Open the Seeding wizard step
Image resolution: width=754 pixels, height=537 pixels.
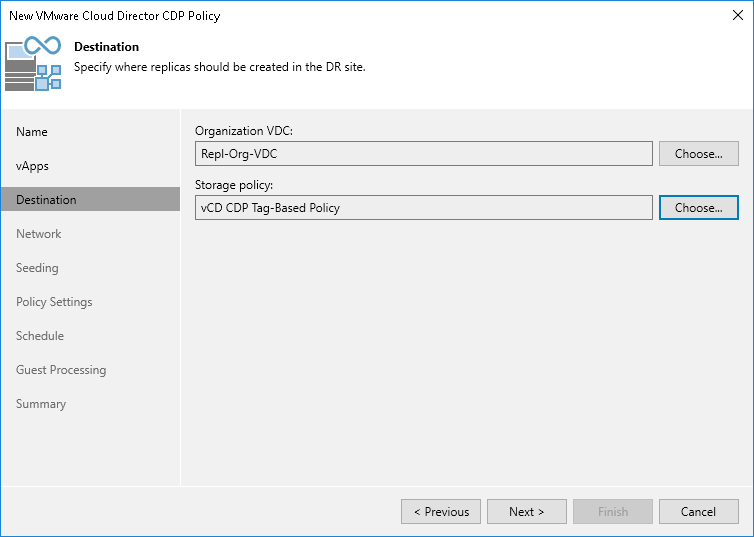click(x=37, y=268)
